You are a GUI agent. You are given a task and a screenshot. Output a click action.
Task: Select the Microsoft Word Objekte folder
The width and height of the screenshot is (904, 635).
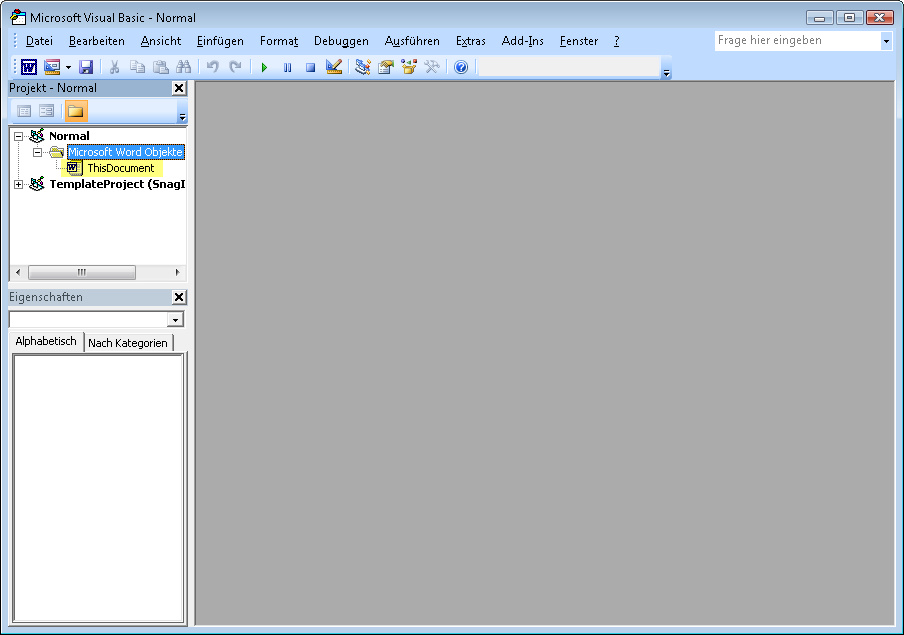coord(126,152)
